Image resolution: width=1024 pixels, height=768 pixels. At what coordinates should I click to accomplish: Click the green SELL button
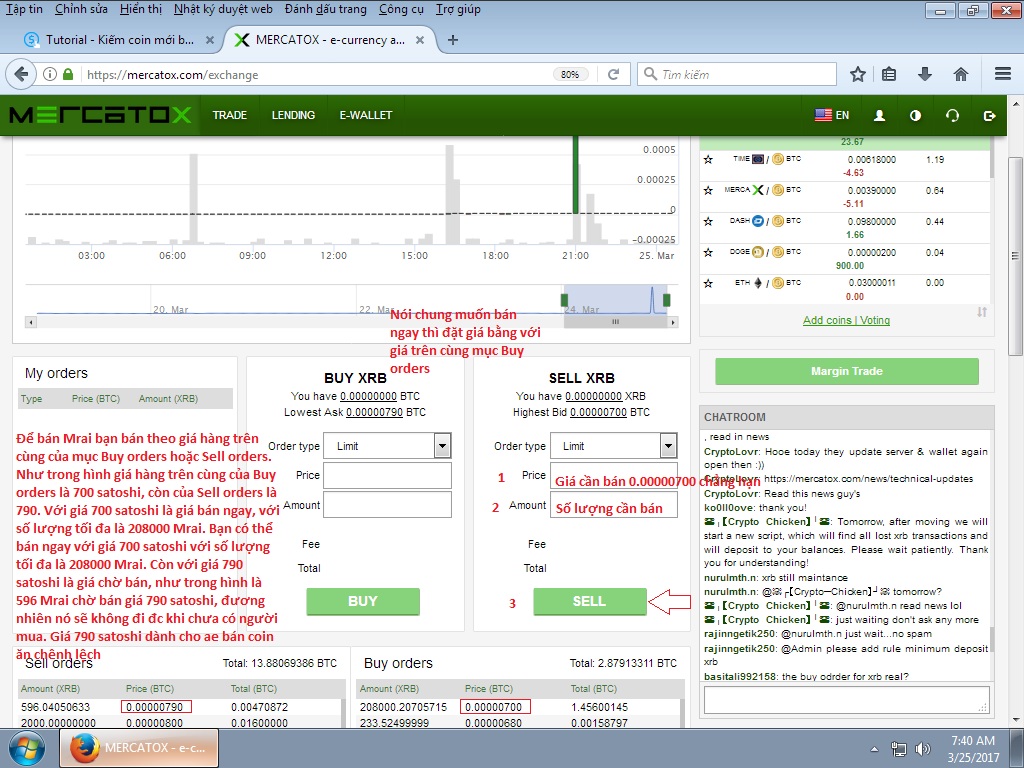coord(590,601)
